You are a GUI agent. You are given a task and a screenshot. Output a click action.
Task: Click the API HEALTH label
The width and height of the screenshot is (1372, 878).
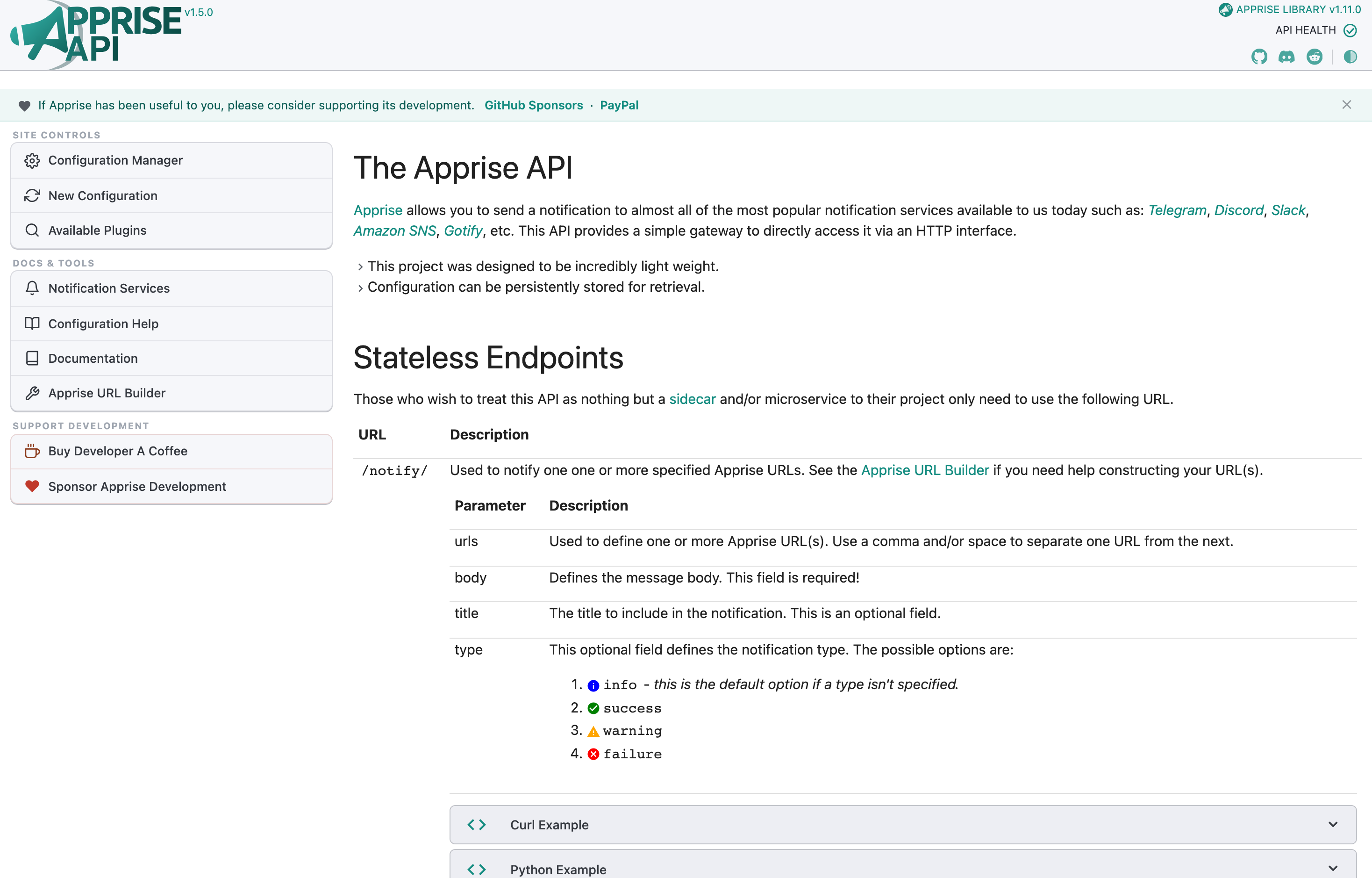(1305, 30)
